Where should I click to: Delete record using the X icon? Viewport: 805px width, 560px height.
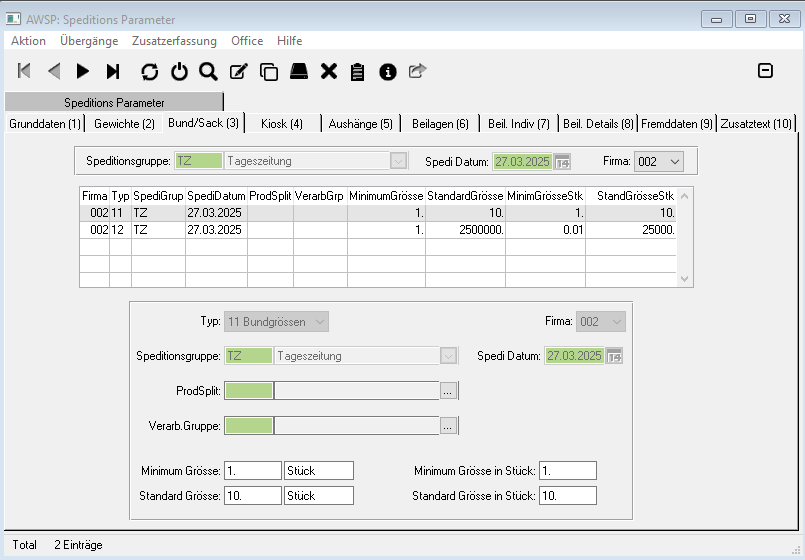coord(328,71)
